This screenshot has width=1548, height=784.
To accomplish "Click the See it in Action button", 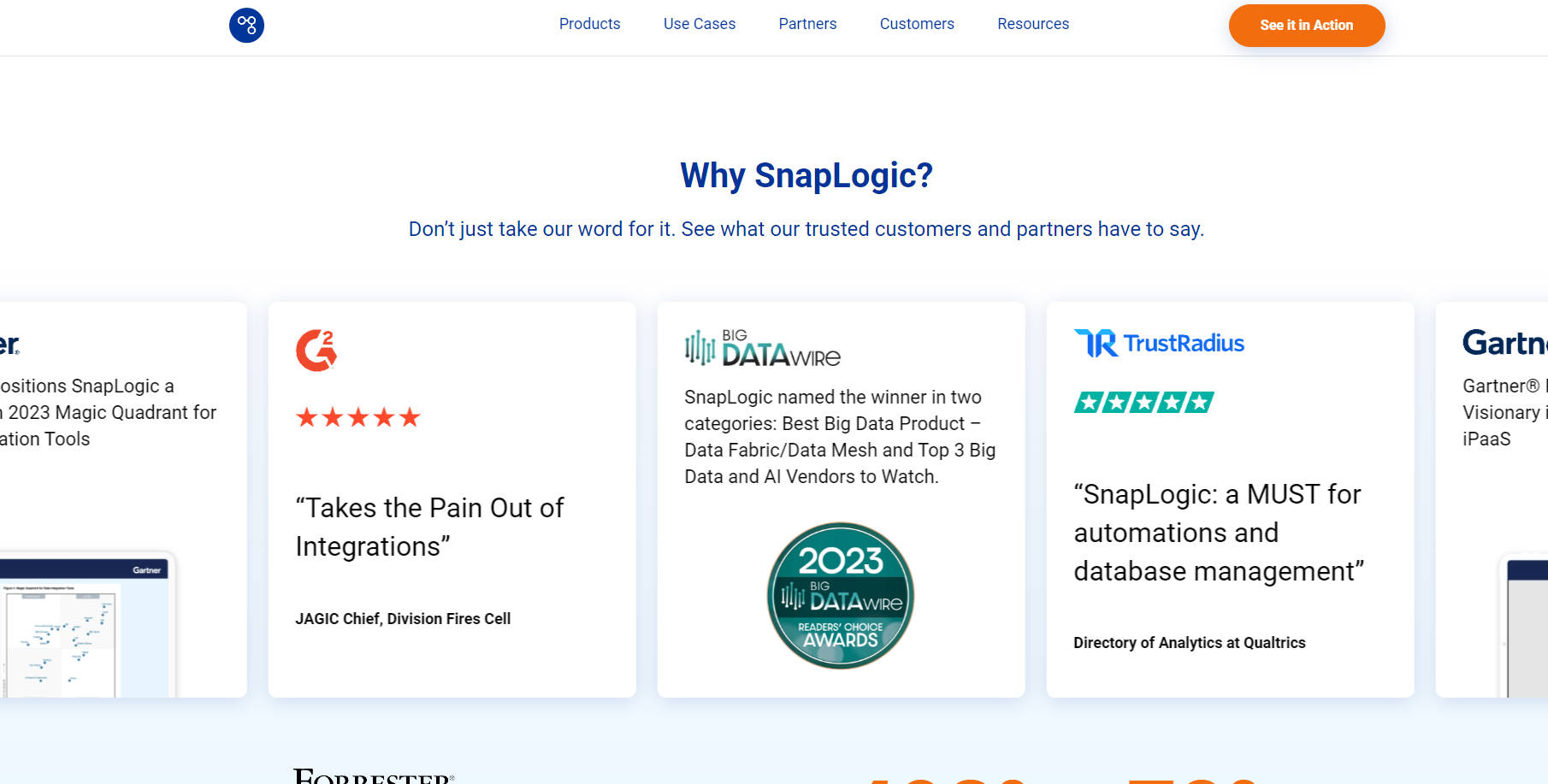I will click(x=1306, y=26).
